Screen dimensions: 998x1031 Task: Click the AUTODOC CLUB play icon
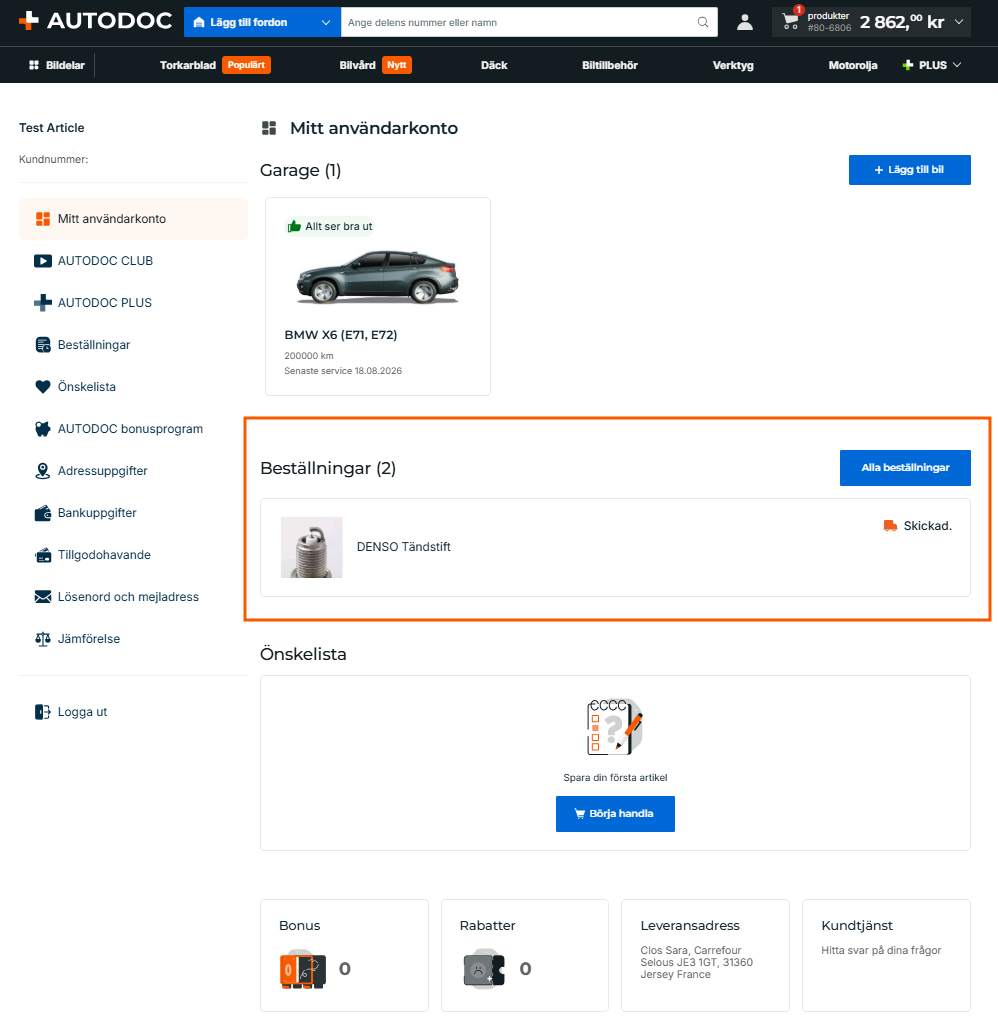tap(43, 261)
